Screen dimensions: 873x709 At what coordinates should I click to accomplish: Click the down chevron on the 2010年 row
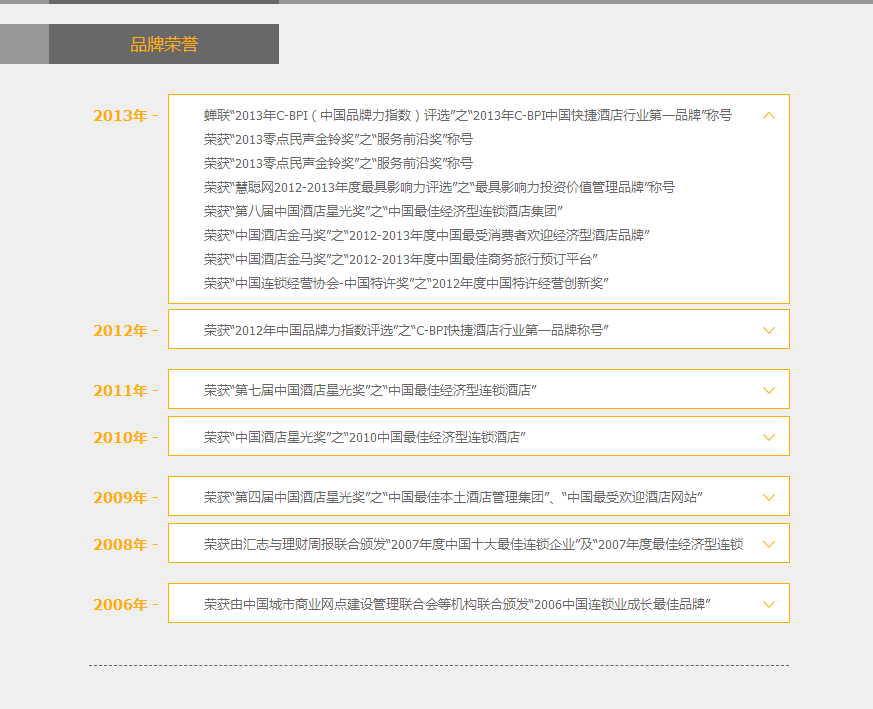[x=768, y=437]
